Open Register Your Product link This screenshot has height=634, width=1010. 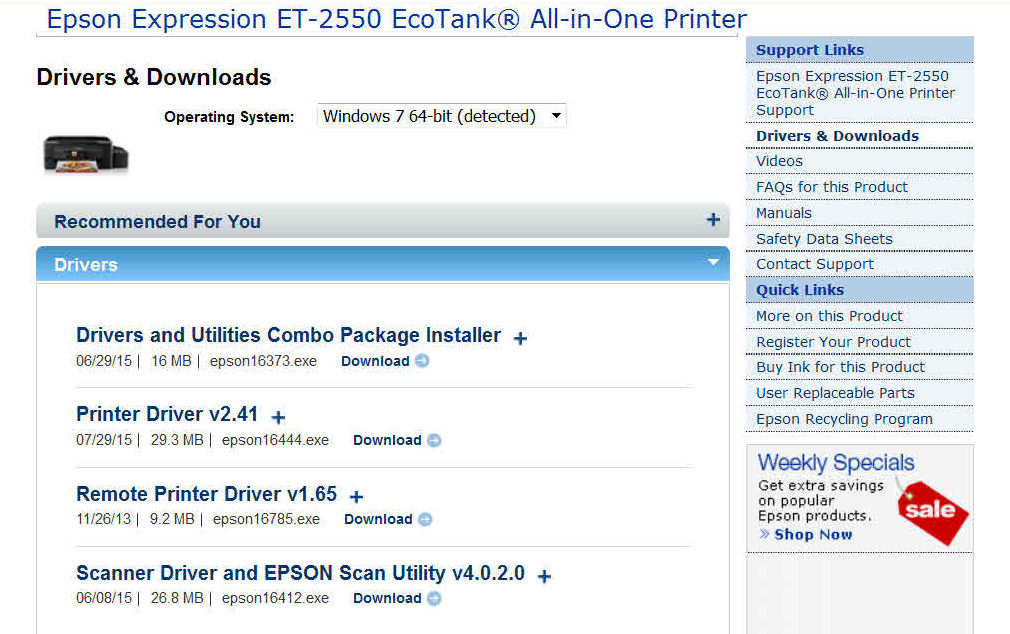[833, 342]
